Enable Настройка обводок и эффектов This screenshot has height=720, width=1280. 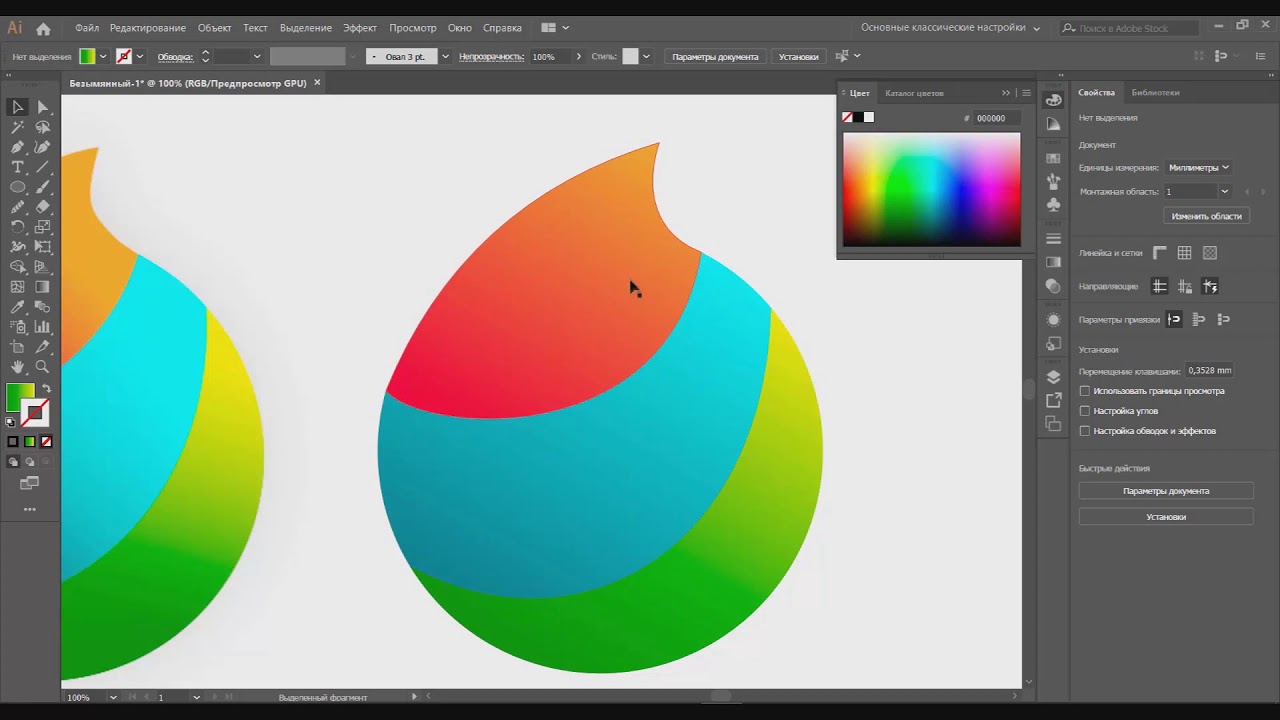[x=1085, y=430]
